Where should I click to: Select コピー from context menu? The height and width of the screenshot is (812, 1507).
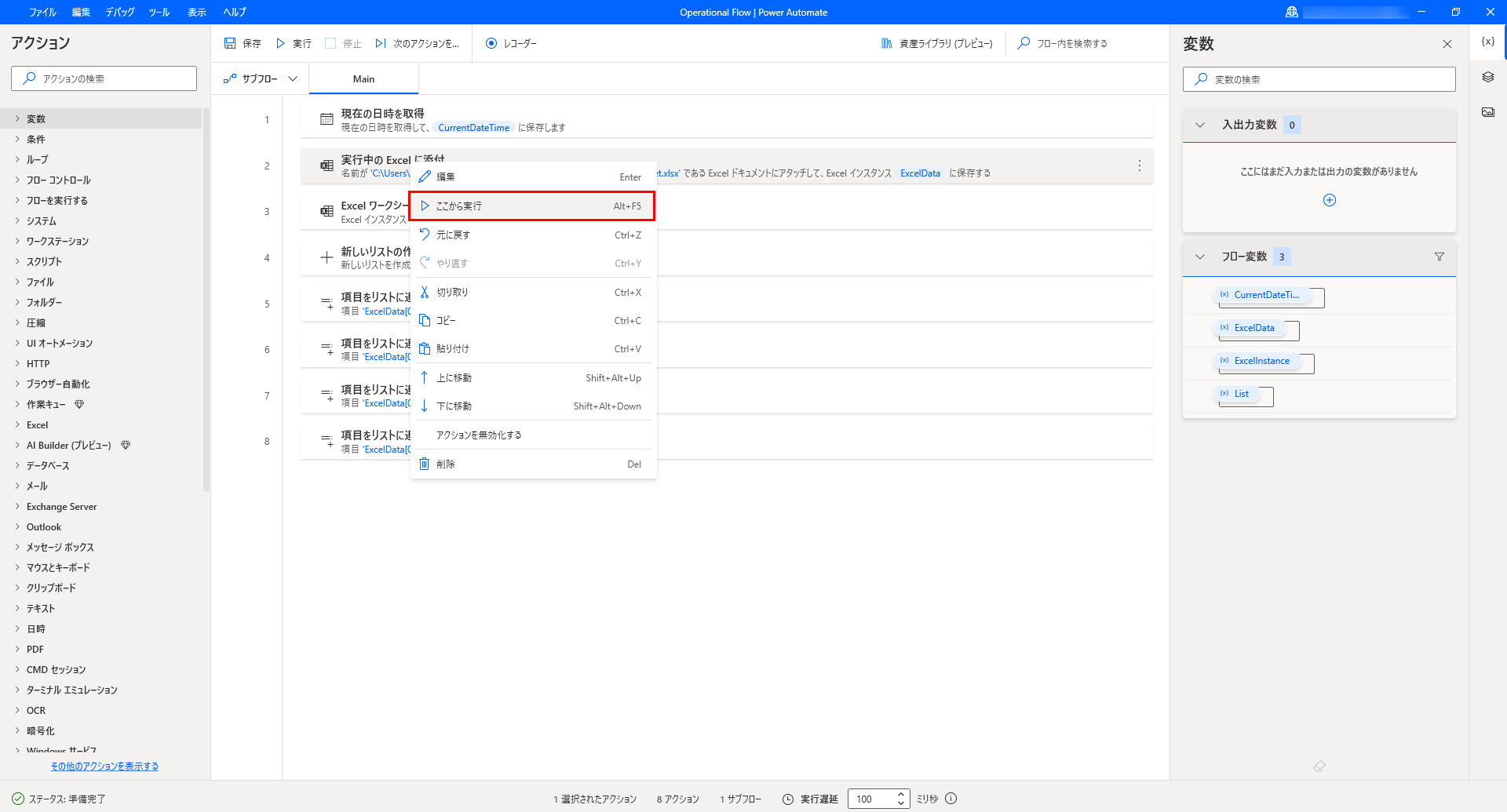coord(534,320)
